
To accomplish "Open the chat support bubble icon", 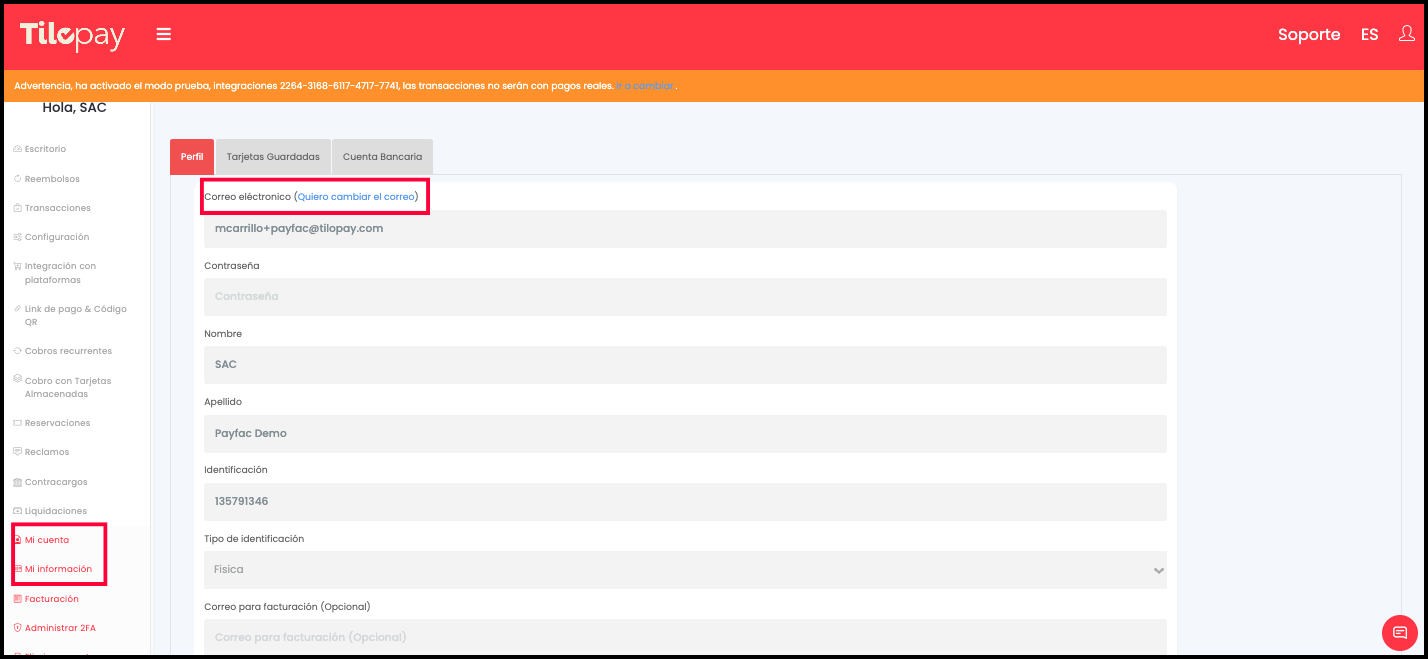I will (x=1399, y=632).
